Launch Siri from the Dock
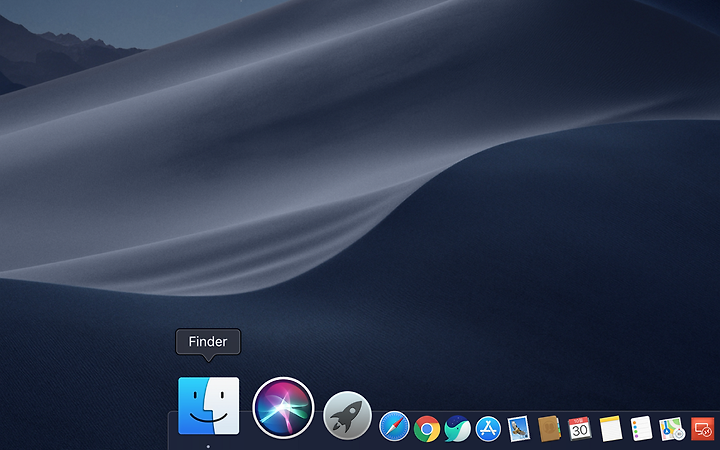This screenshot has width=720, height=450. (x=283, y=408)
